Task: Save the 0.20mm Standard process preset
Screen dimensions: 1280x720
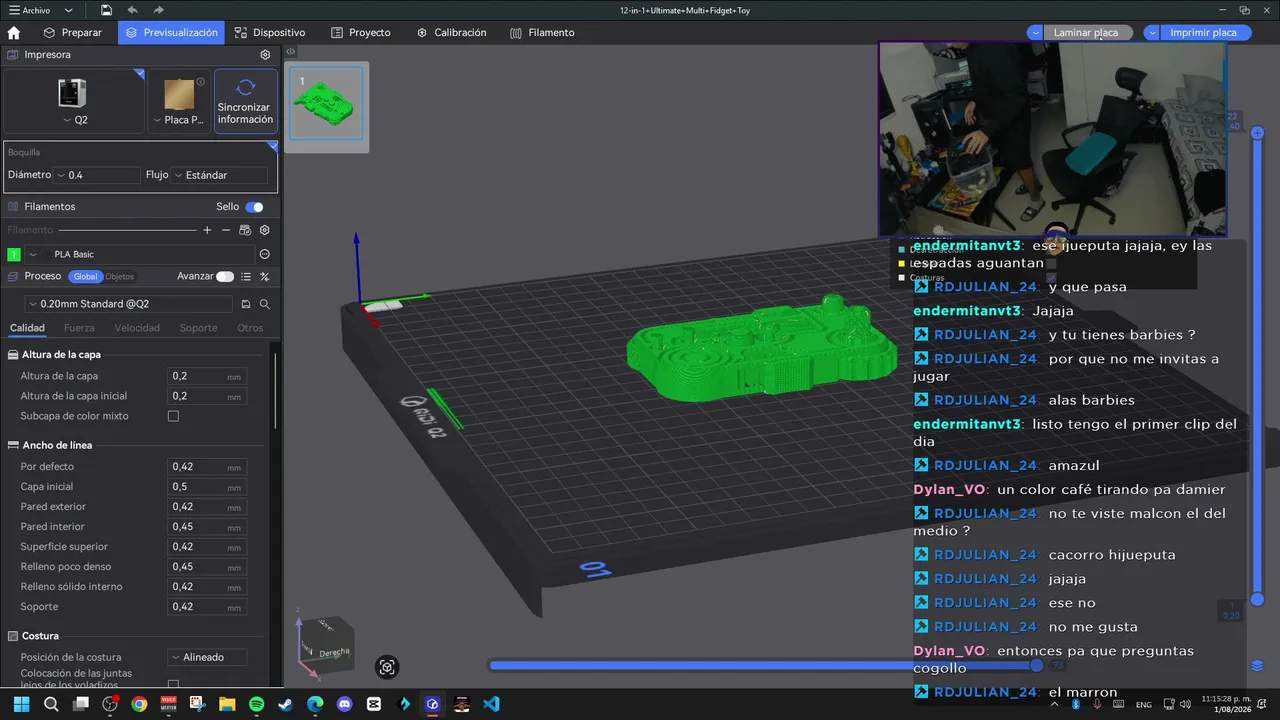Action: [x=246, y=304]
